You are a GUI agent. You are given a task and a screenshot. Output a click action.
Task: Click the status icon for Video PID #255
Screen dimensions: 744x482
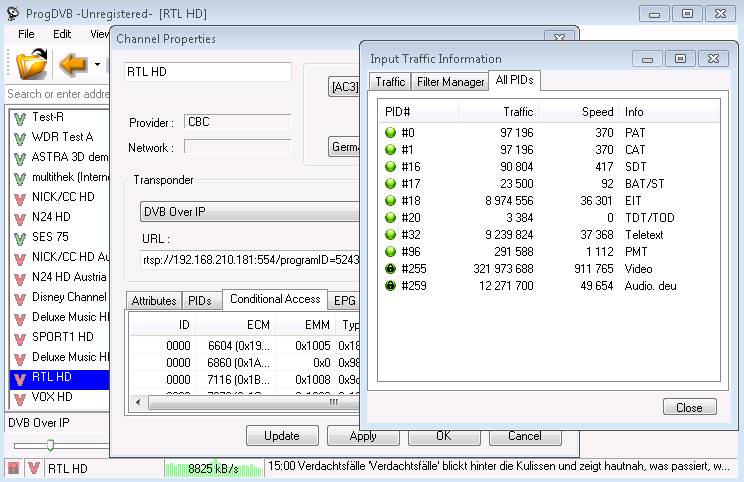[391, 270]
